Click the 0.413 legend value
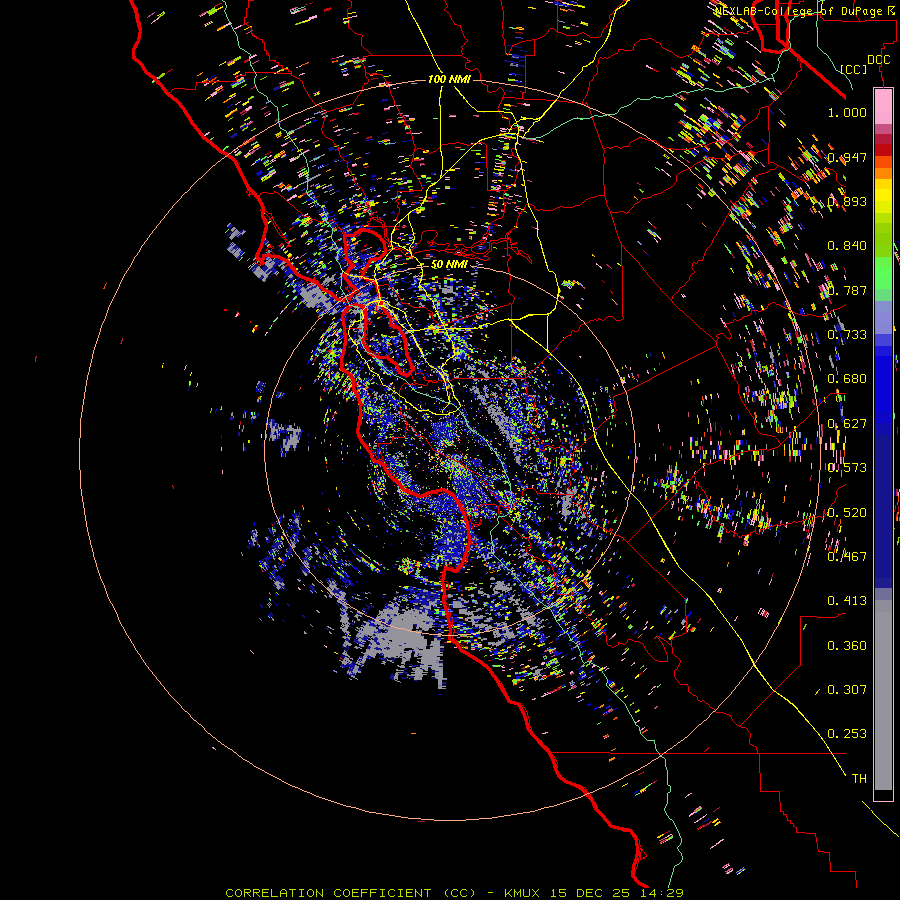This screenshot has width=900, height=900. (847, 601)
